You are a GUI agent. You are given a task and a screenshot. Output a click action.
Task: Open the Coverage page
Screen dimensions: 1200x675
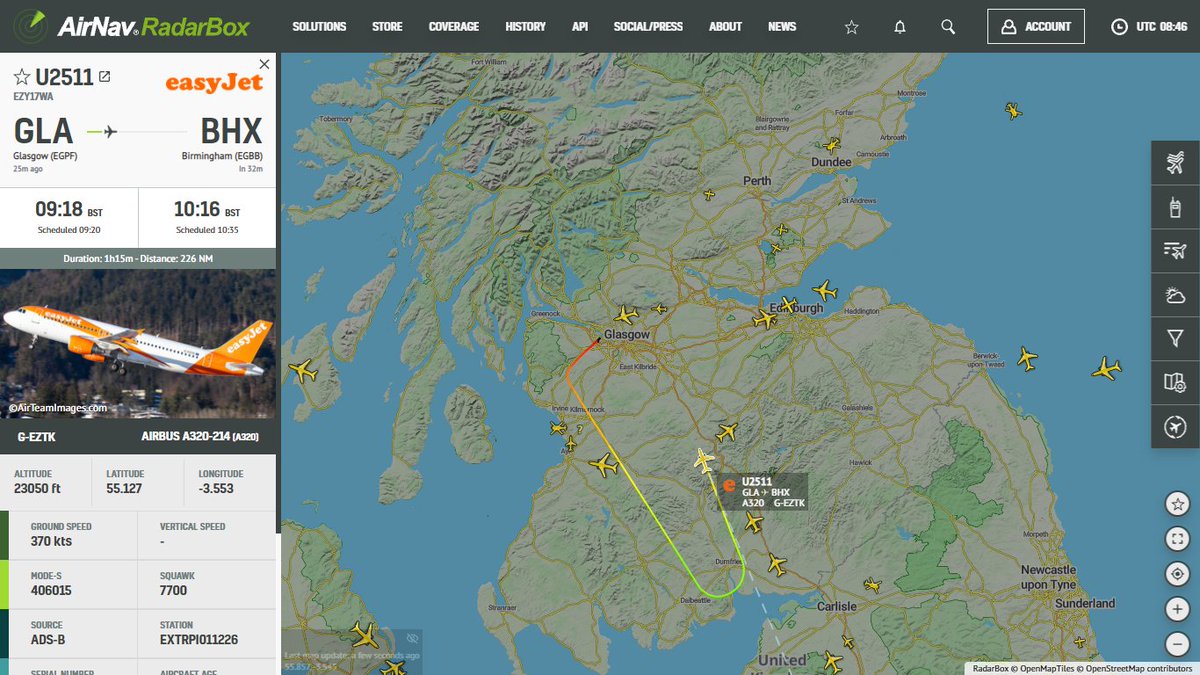point(454,27)
